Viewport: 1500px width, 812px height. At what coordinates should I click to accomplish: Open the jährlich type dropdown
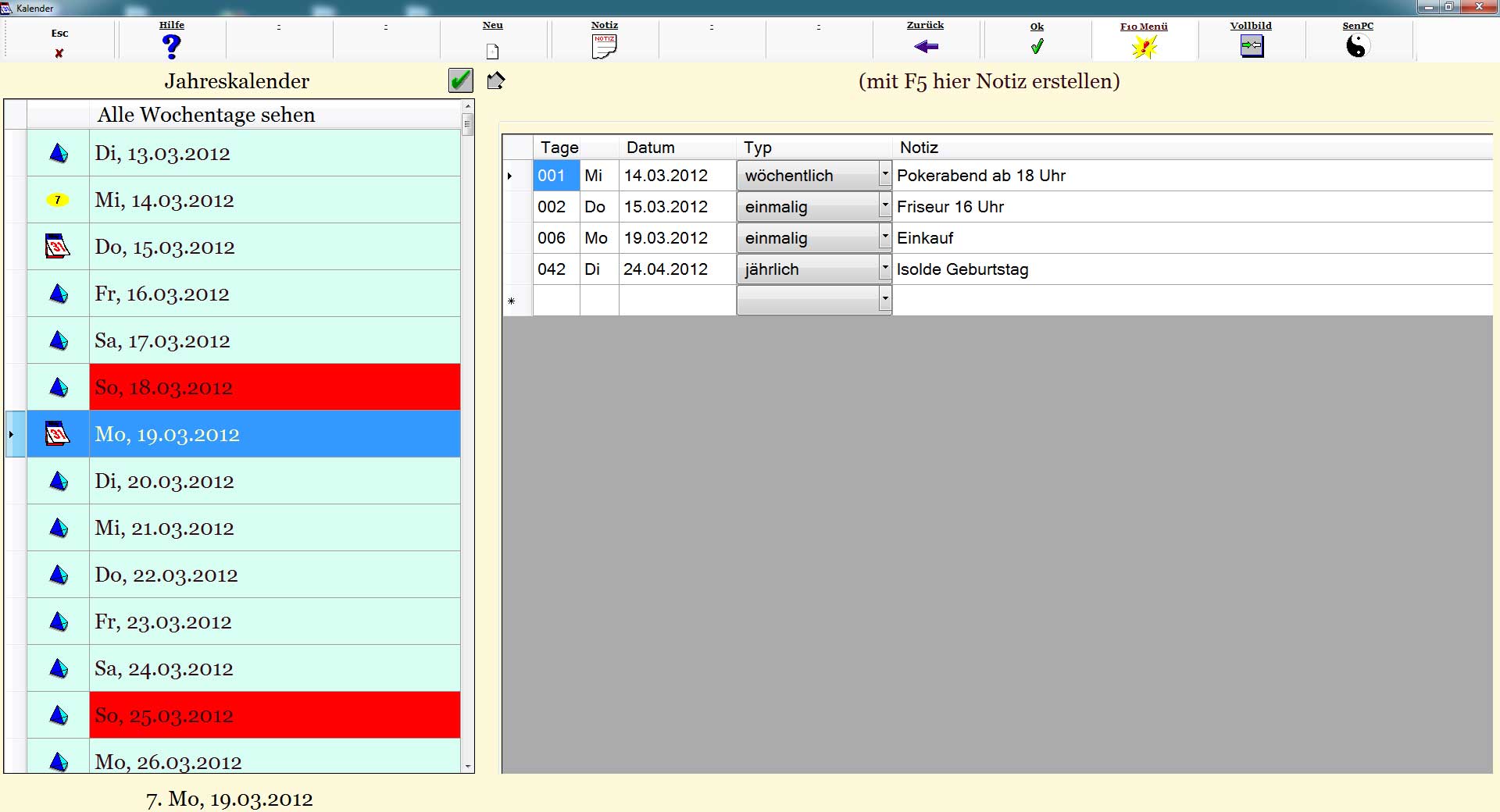coord(884,269)
